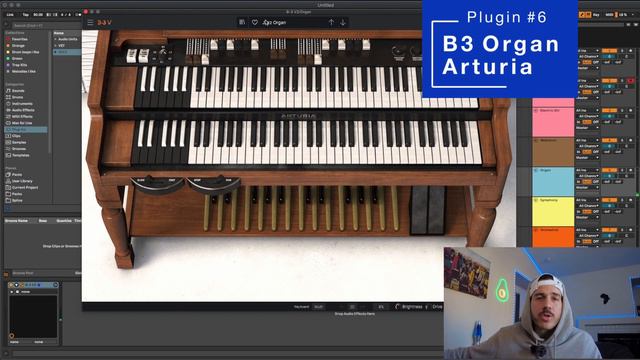Load next preset with the down arrow
Image resolution: width=640 pixels, height=360 pixels.
(x=343, y=22)
